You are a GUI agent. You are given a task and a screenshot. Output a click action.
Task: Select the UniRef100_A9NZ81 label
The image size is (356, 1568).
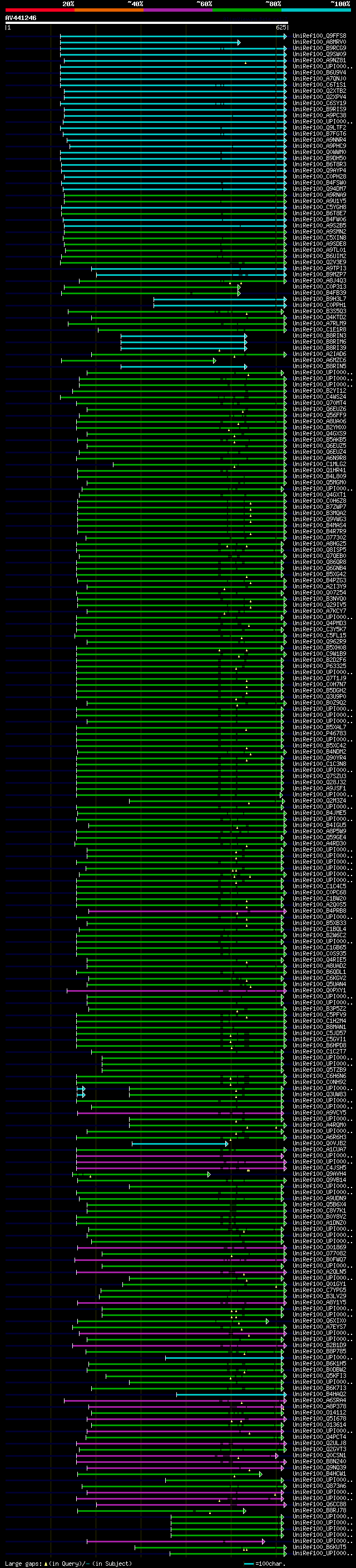[319, 60]
